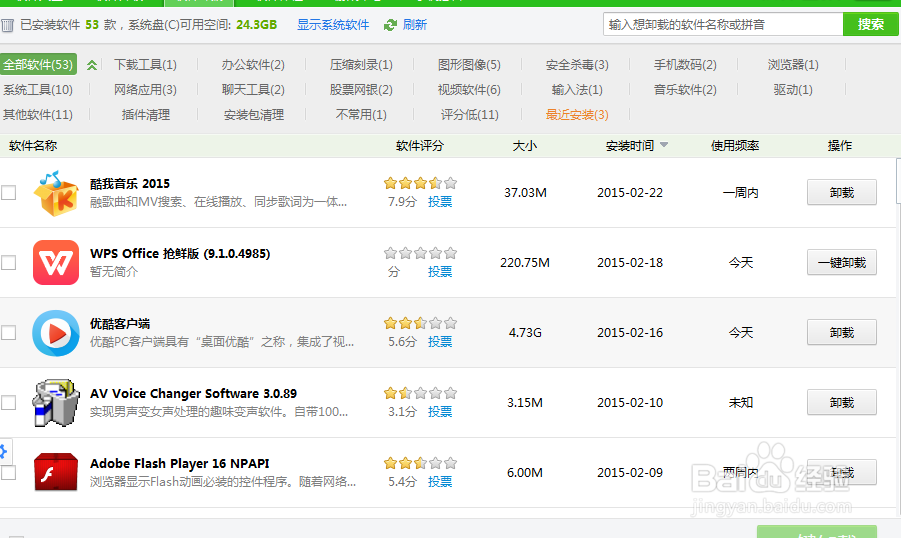Collapse categories with the green double-chevron
Screen dimensions: 901x538
[92, 65]
